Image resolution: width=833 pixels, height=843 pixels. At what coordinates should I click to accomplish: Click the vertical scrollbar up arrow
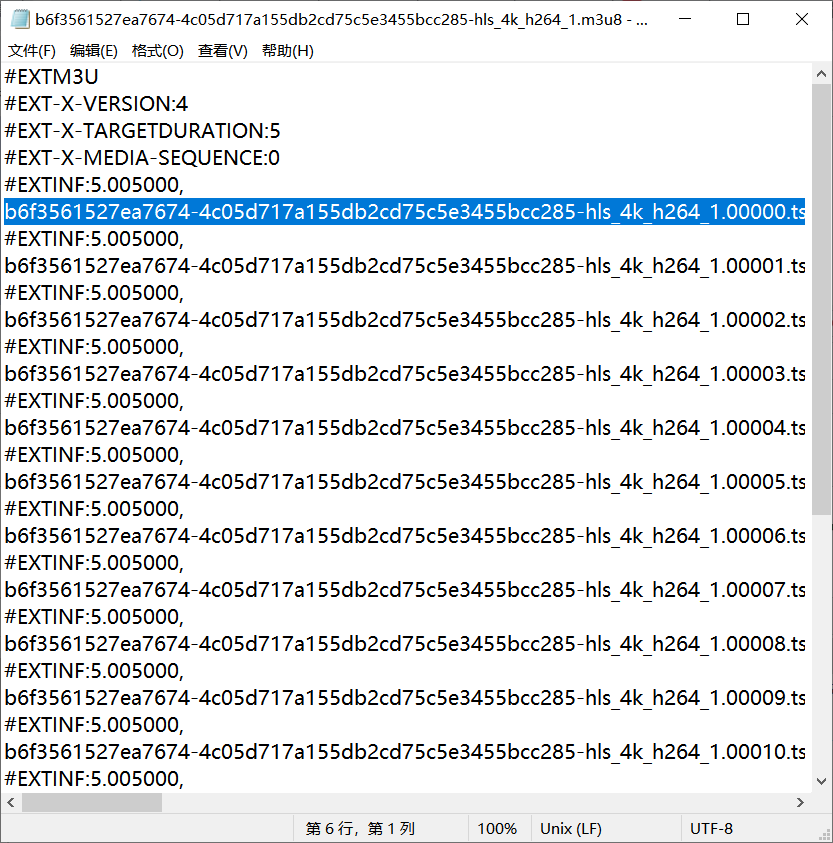coord(821,74)
